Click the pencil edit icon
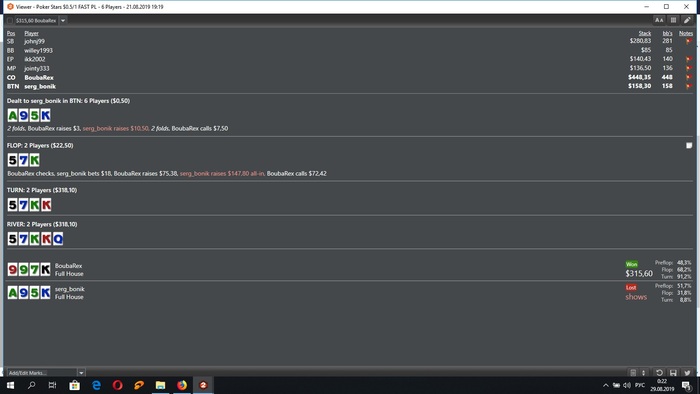The width and height of the screenshot is (700, 394). (687, 20)
